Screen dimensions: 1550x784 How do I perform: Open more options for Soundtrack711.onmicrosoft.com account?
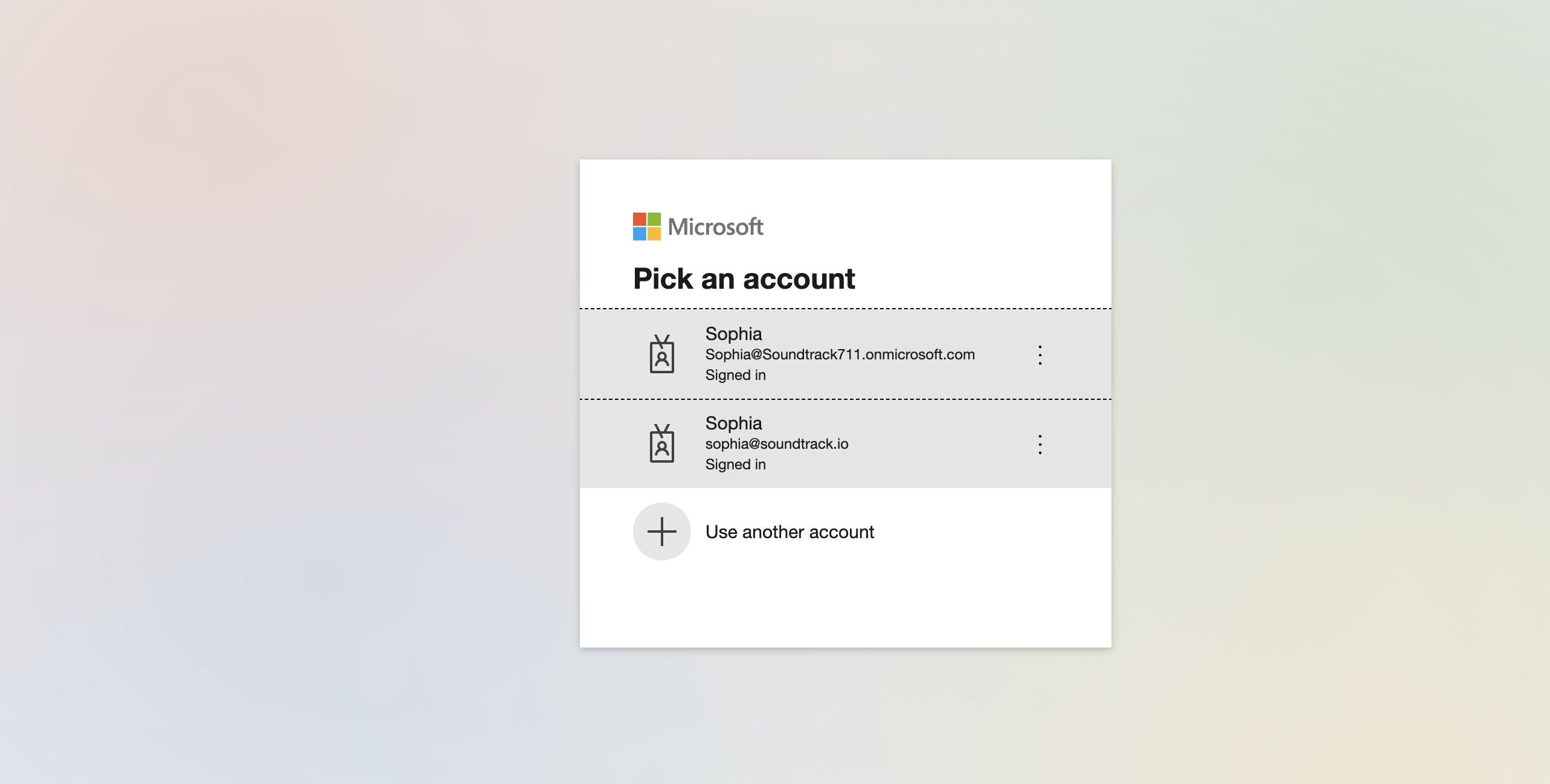click(x=1040, y=355)
